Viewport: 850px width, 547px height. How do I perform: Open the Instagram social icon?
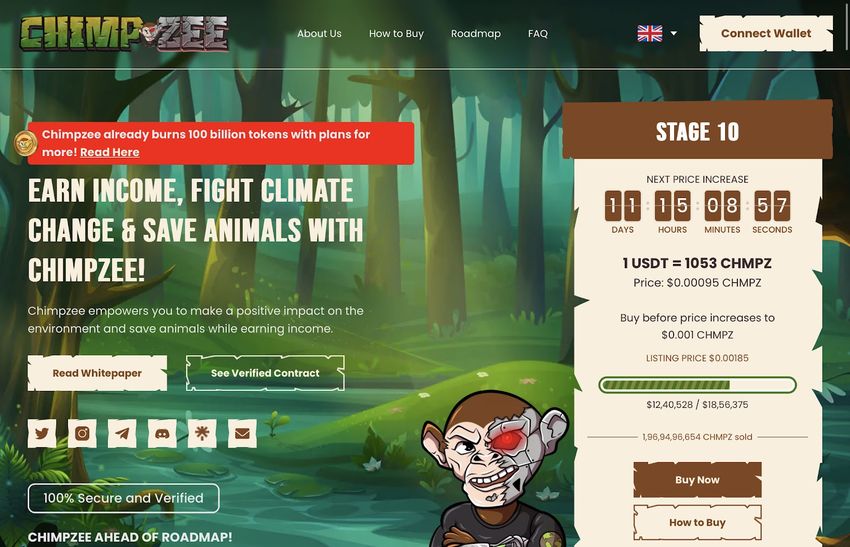(82, 433)
